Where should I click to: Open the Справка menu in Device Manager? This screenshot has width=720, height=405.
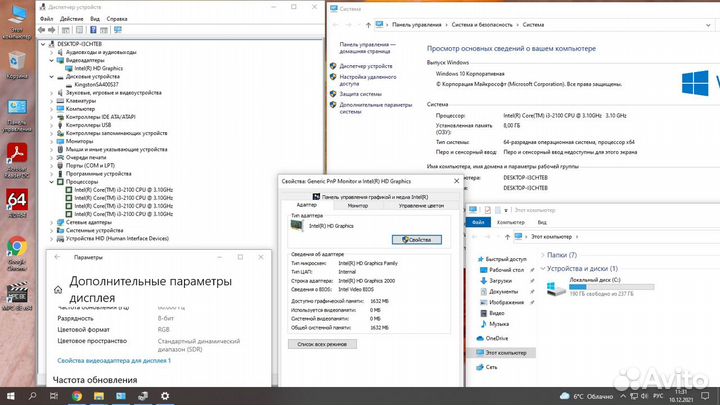click(x=117, y=19)
